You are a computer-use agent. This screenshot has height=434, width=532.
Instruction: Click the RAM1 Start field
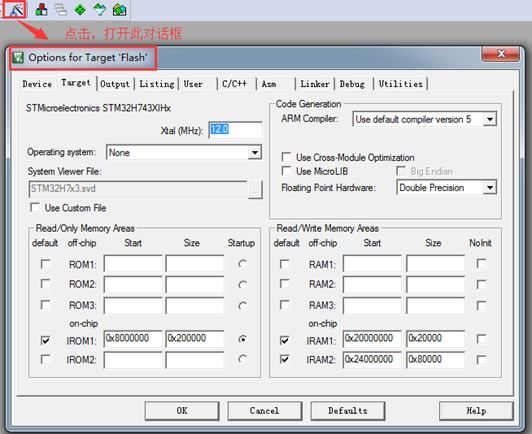[372, 263]
